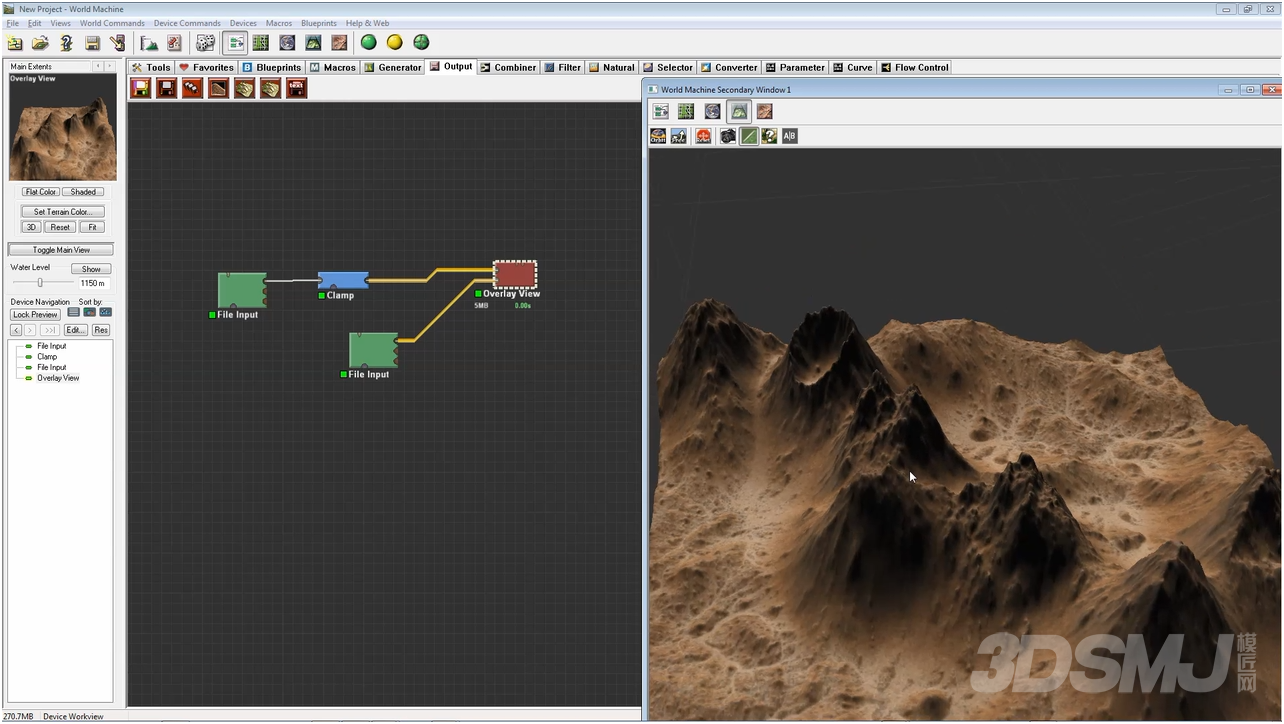Viewport: 1284px width, 724px height.
Task: Open the File menu
Action: click(x=13, y=23)
